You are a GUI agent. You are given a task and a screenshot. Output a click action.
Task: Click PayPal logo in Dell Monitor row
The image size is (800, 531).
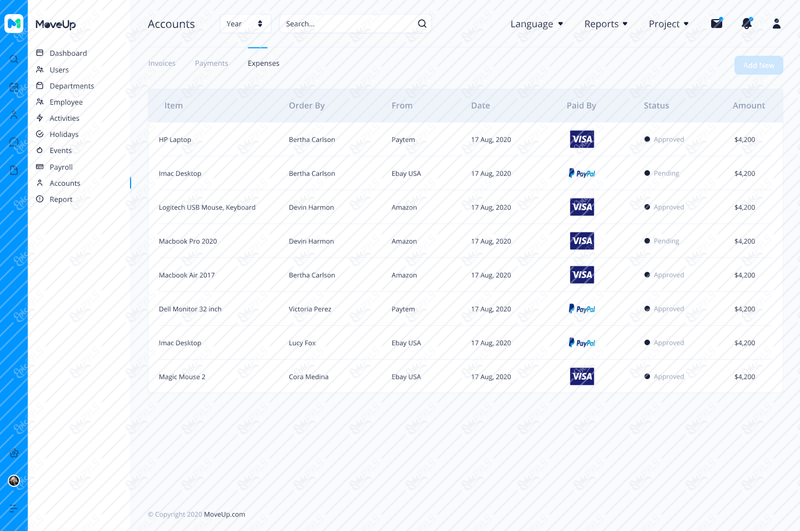(x=582, y=309)
